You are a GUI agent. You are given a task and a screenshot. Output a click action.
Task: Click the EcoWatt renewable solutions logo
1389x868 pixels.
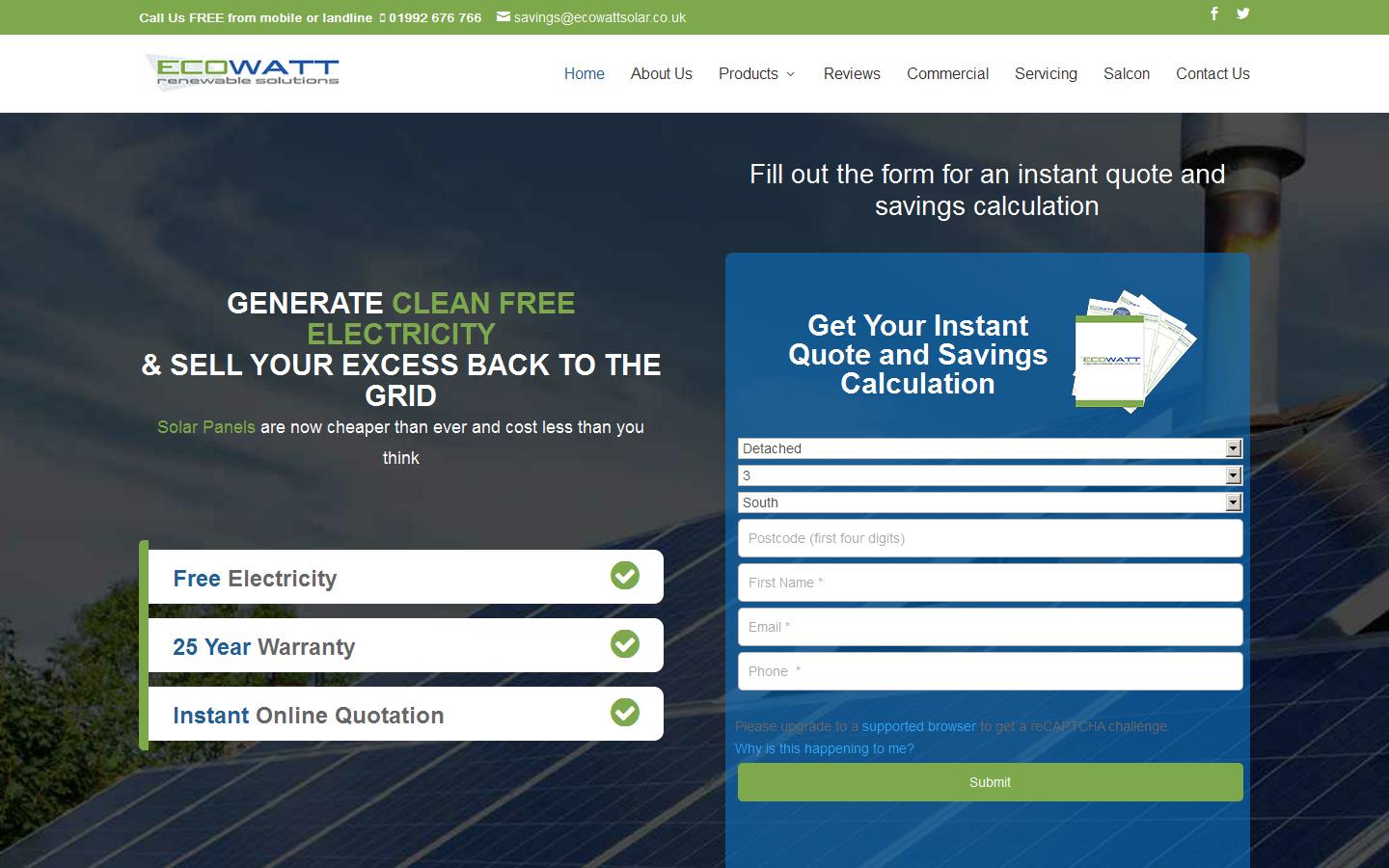241,72
